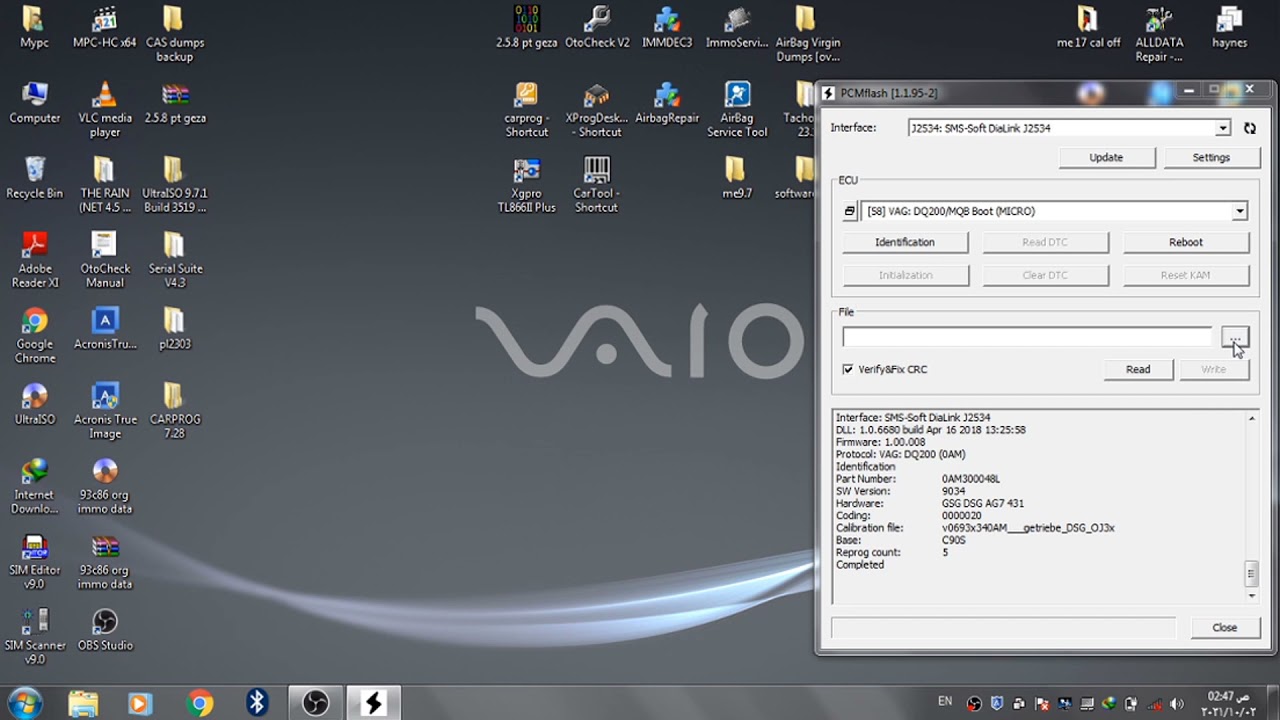Open IMMDEC3 desktop icon

click(667, 27)
